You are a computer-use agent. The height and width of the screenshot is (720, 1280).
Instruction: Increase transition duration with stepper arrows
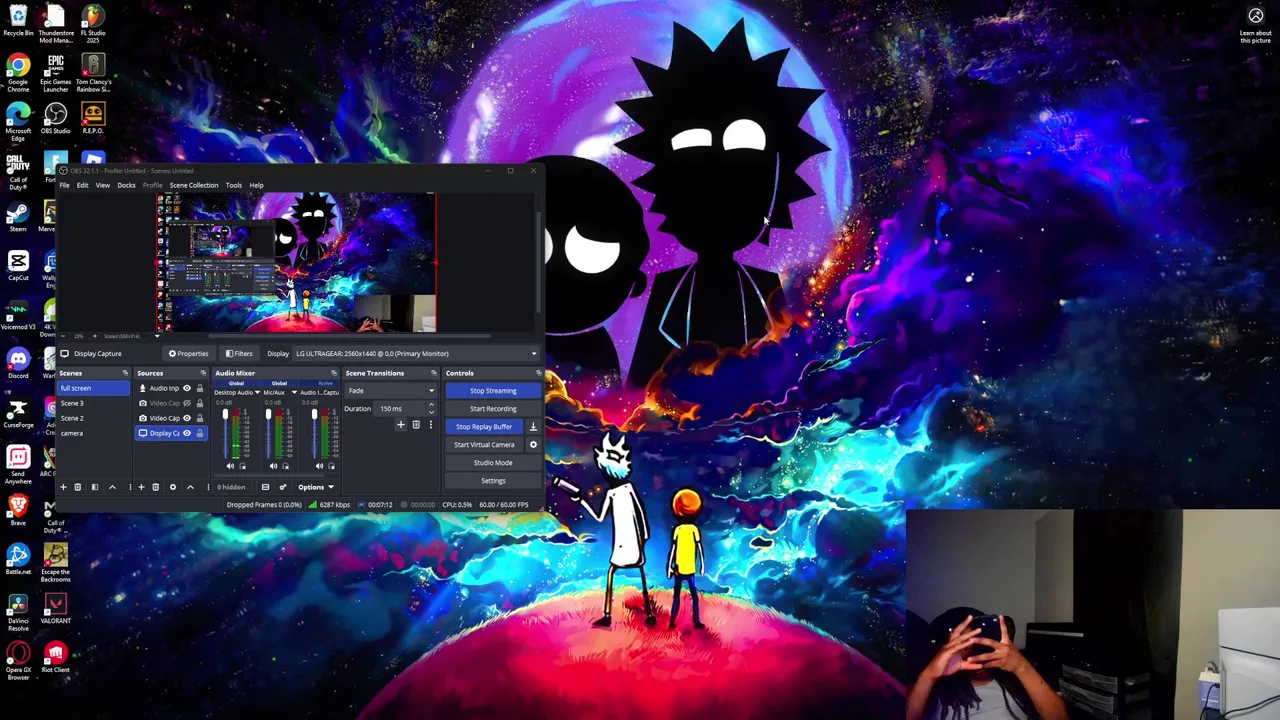(431, 405)
